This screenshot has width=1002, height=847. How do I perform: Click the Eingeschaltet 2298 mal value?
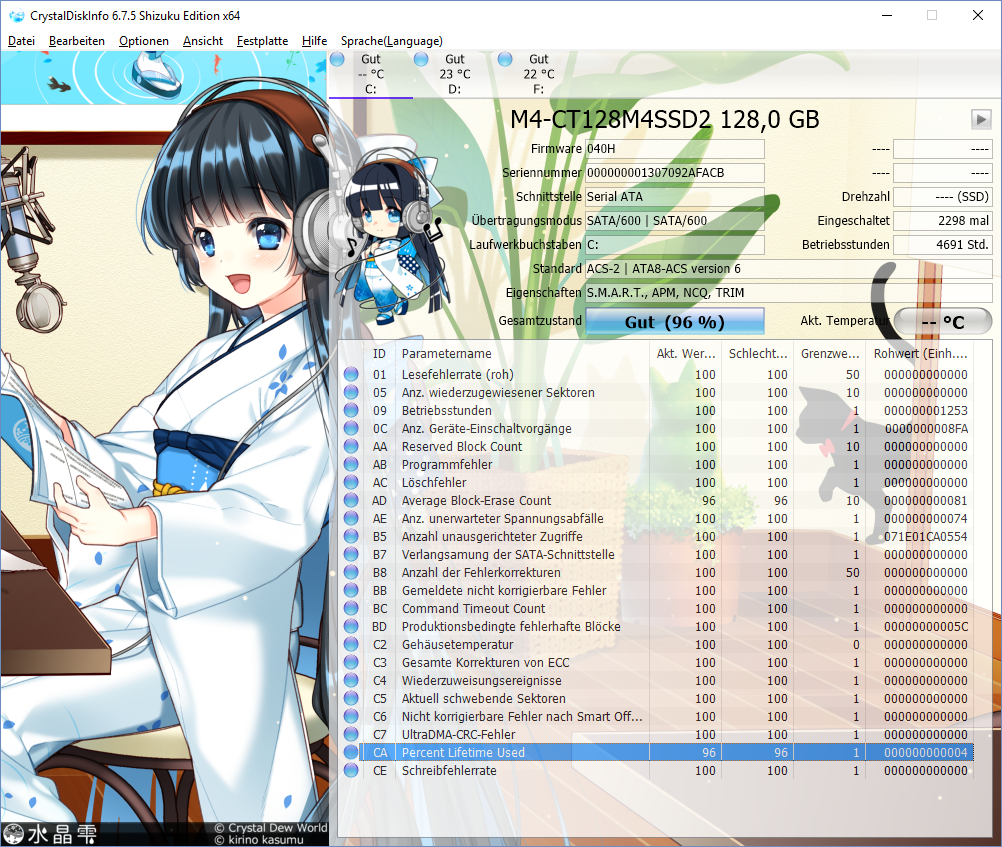(943, 221)
